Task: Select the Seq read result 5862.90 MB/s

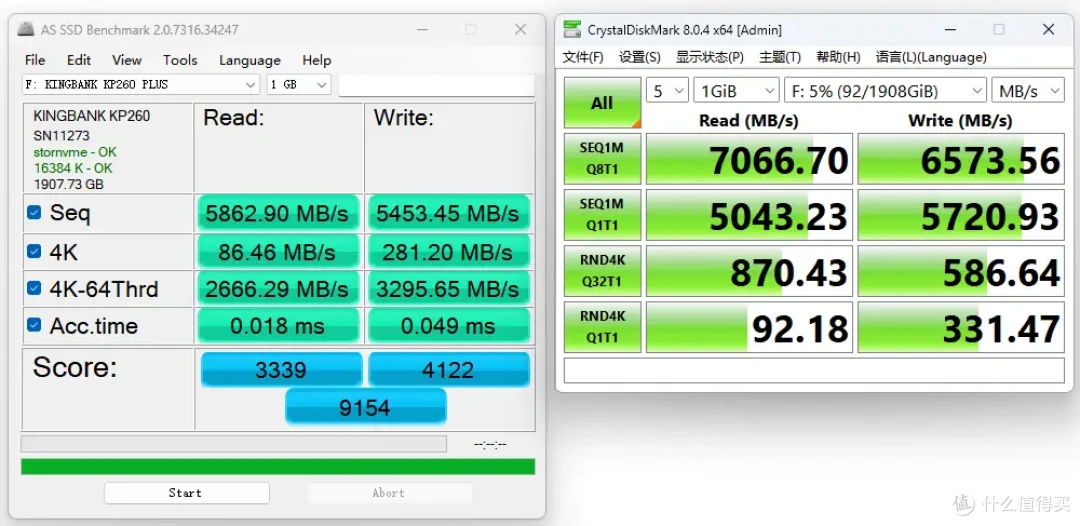Action: [278, 213]
